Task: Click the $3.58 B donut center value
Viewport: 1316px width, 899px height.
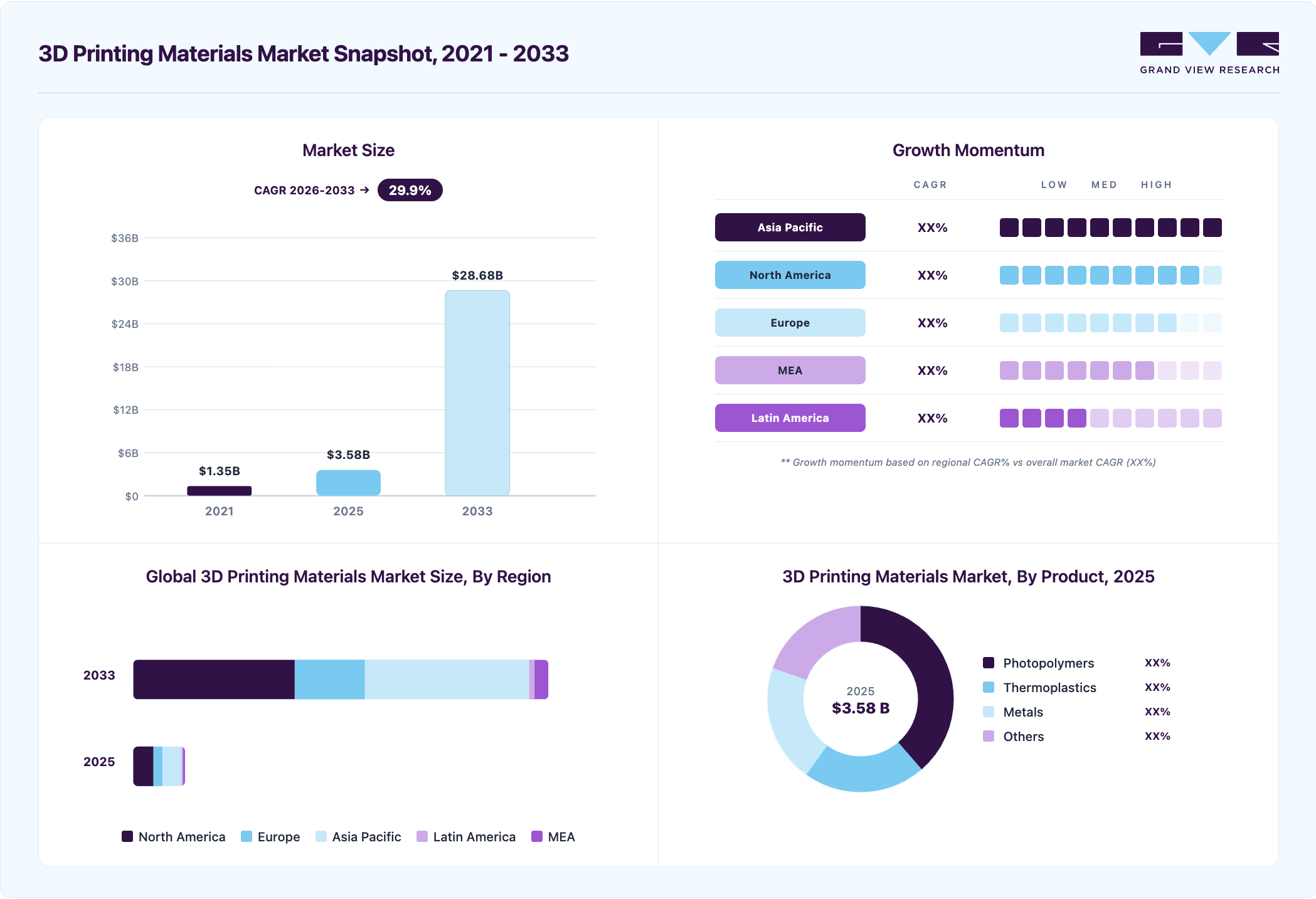Action: coord(861,708)
